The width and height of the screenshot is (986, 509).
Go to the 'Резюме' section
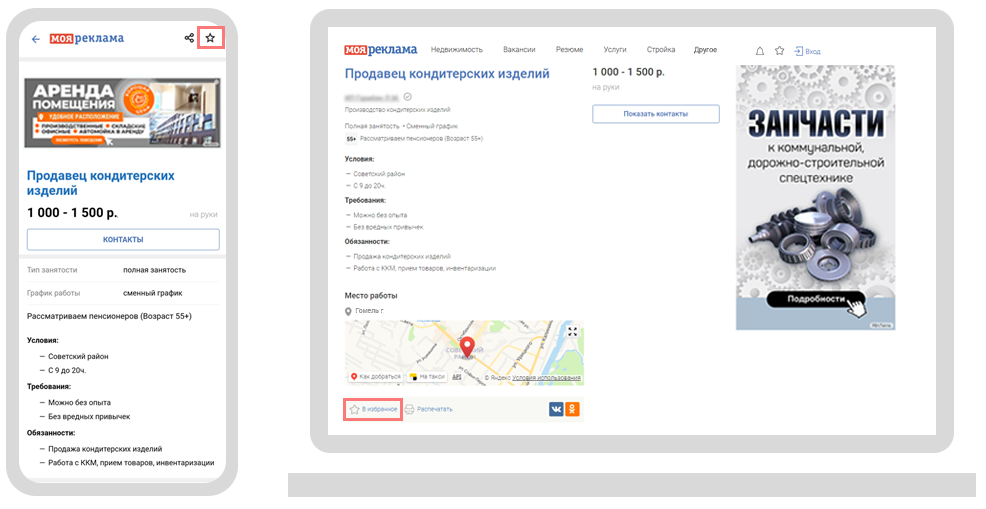click(x=569, y=50)
